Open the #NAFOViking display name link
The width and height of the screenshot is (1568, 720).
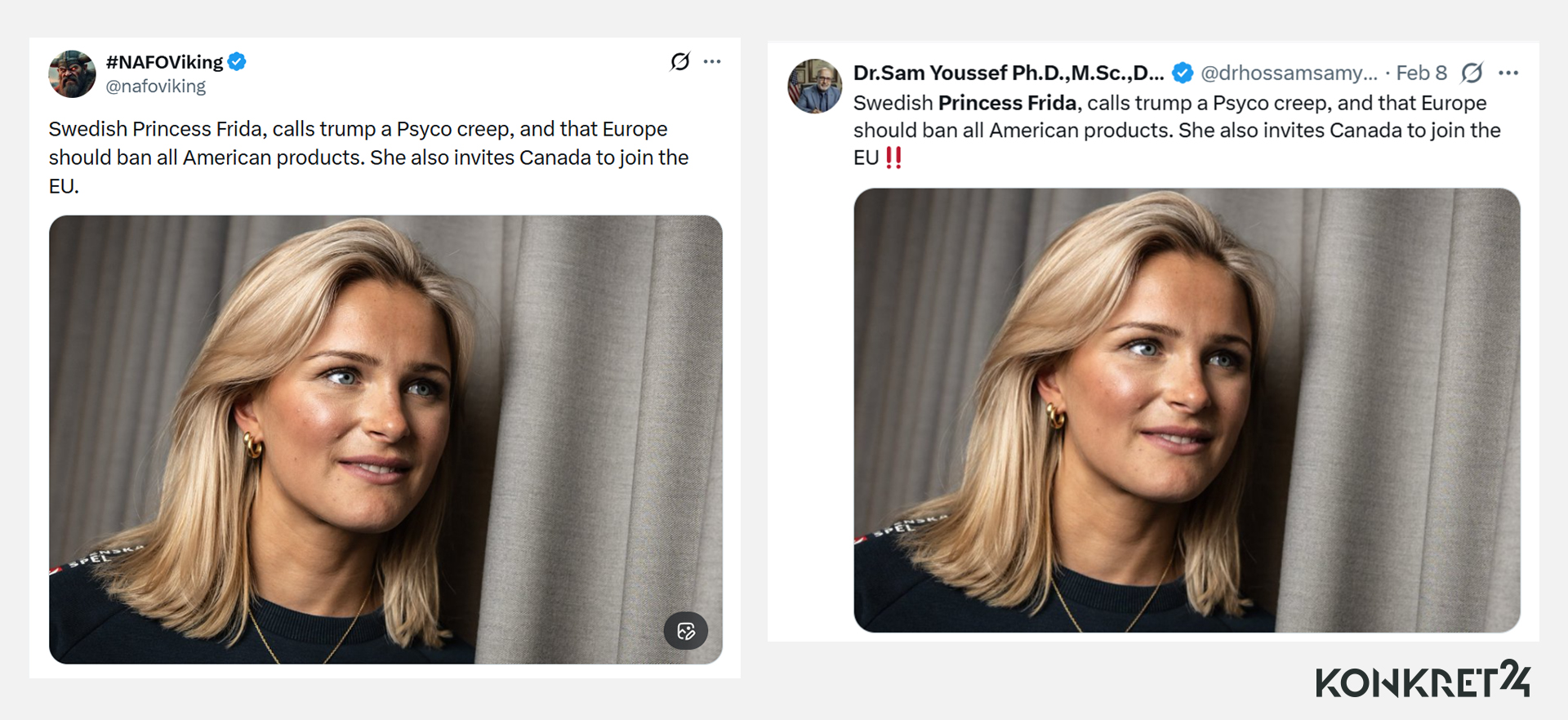pos(164,62)
